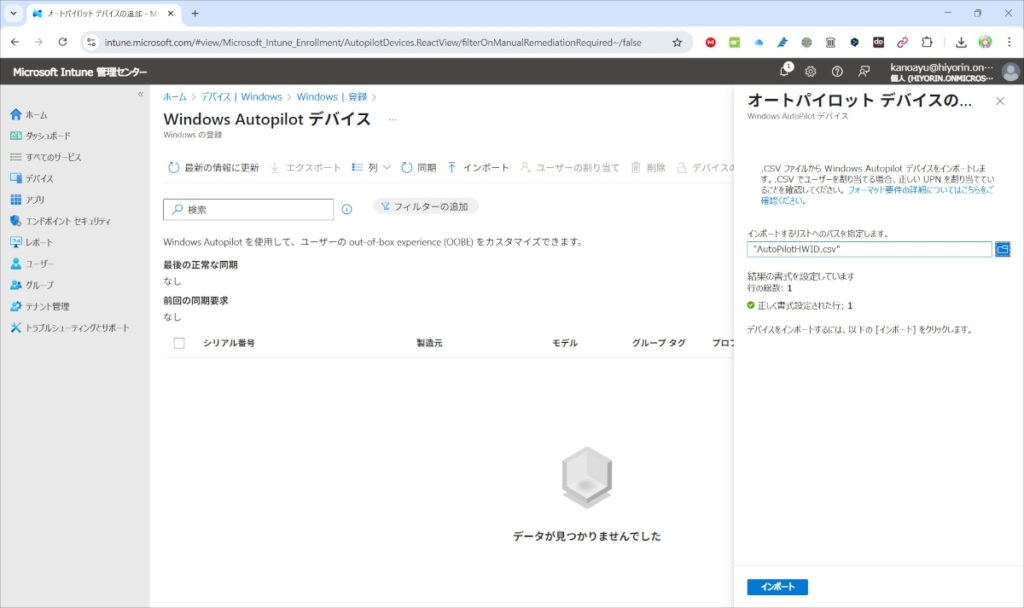Collapse the left sidebar with the double chevron
Screen dimensions: 1024x608
(140, 95)
